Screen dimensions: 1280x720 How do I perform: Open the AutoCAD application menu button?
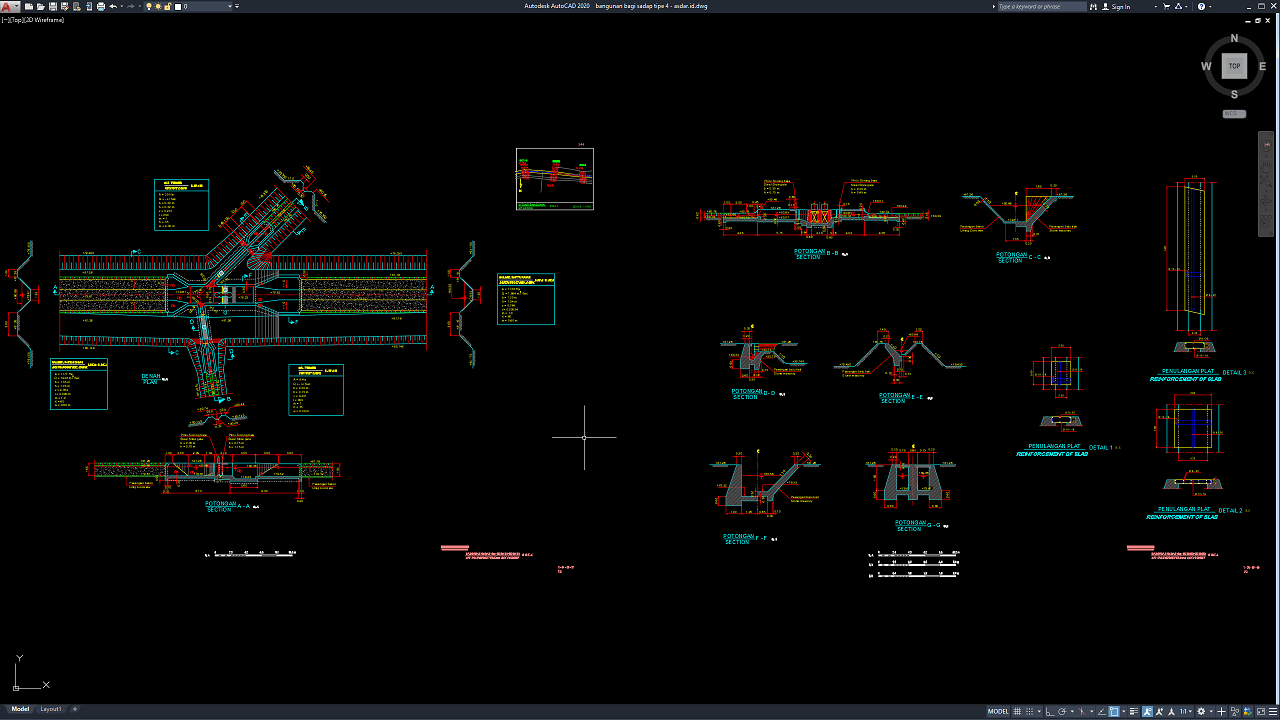click(x=7, y=6)
